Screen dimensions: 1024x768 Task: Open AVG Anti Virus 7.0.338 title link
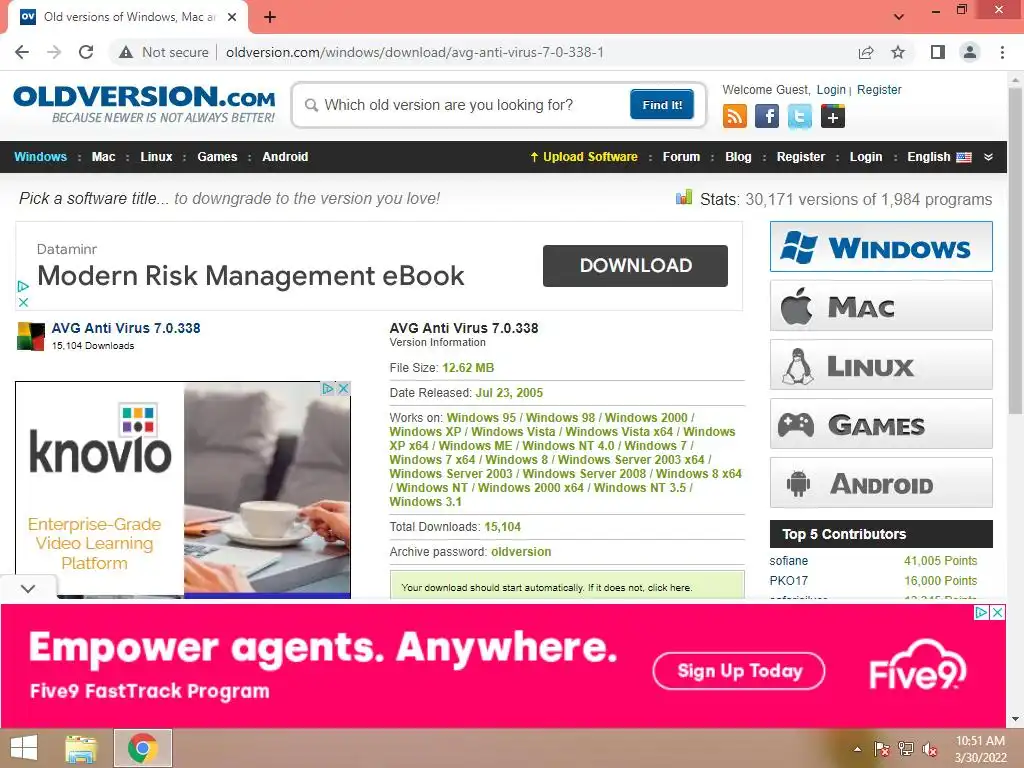(126, 328)
